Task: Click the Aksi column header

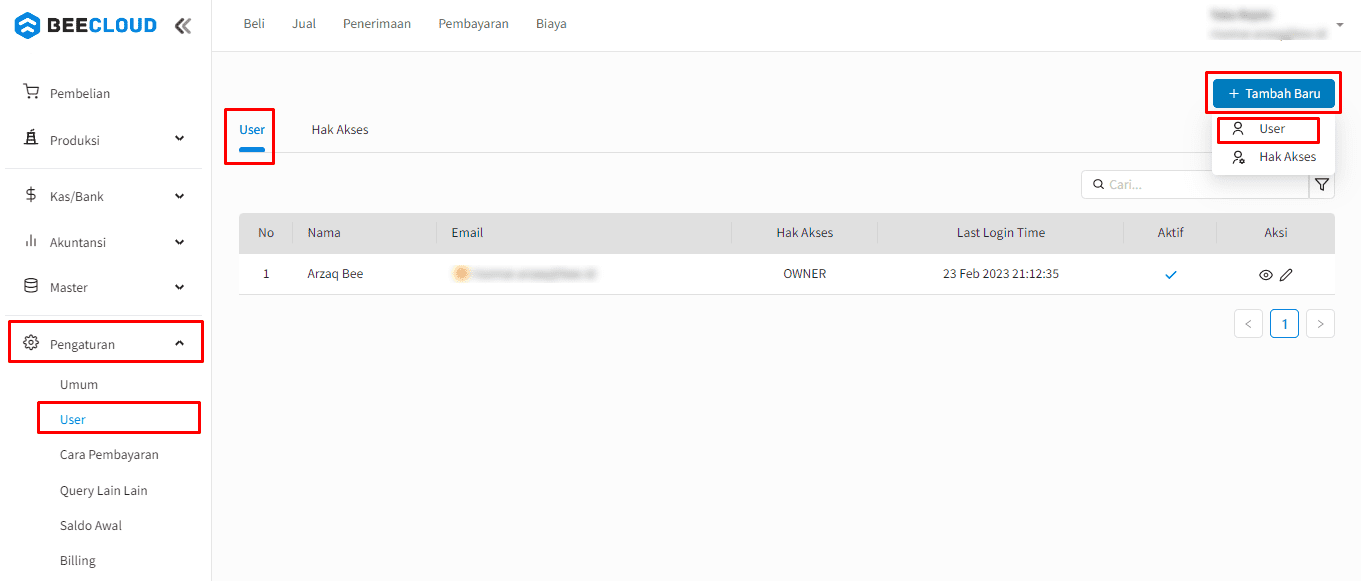Action: [1276, 233]
